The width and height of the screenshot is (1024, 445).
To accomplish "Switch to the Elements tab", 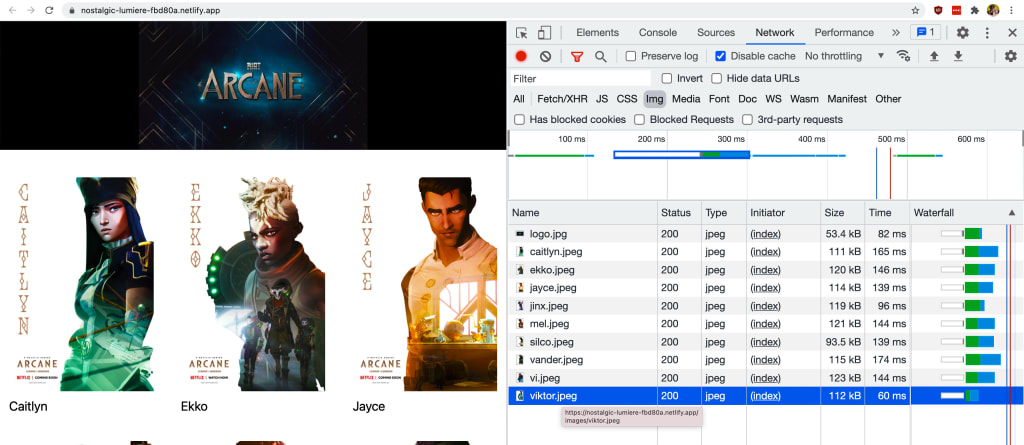I will click(597, 33).
